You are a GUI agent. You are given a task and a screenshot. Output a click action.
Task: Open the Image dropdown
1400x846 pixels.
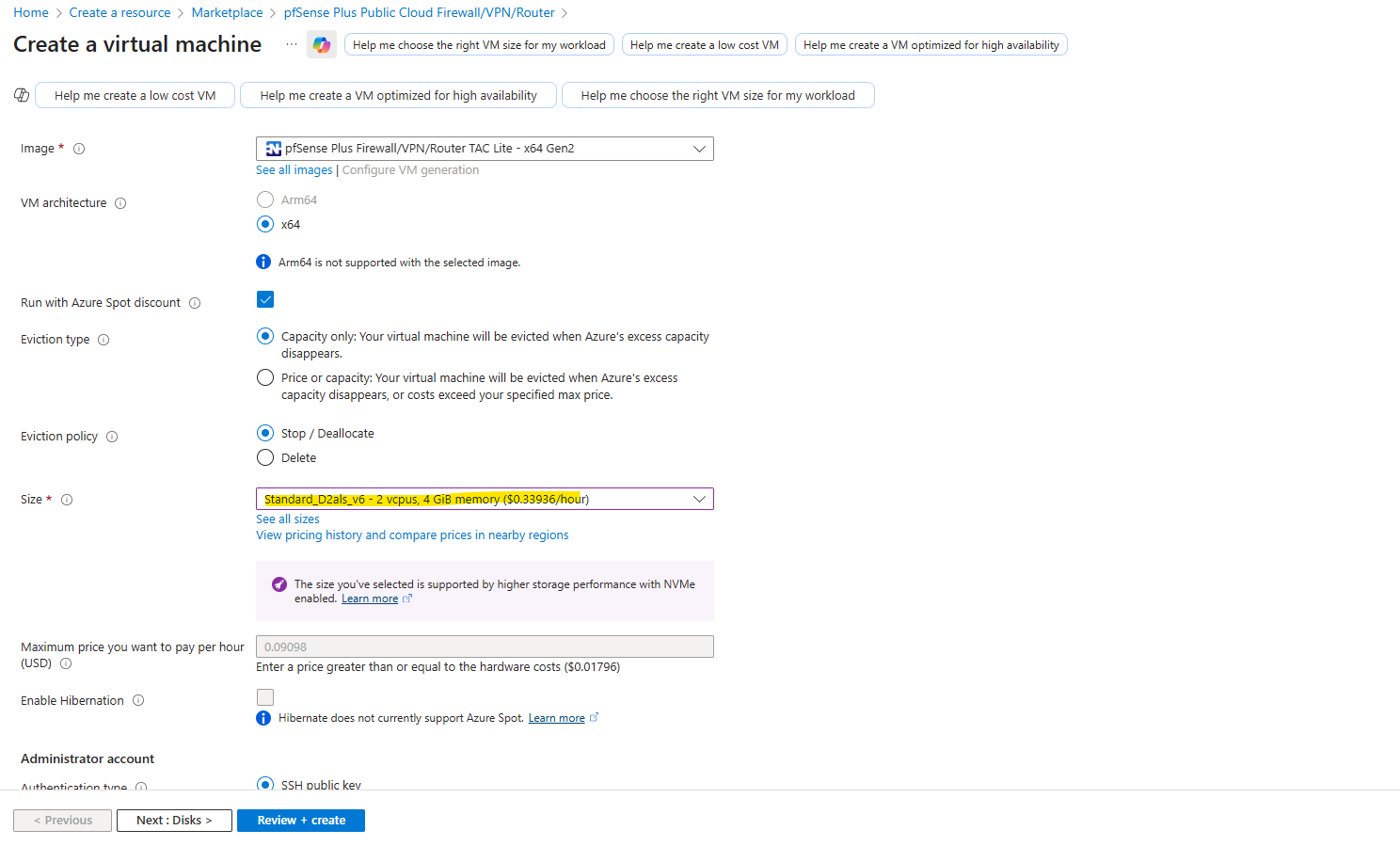485,149
